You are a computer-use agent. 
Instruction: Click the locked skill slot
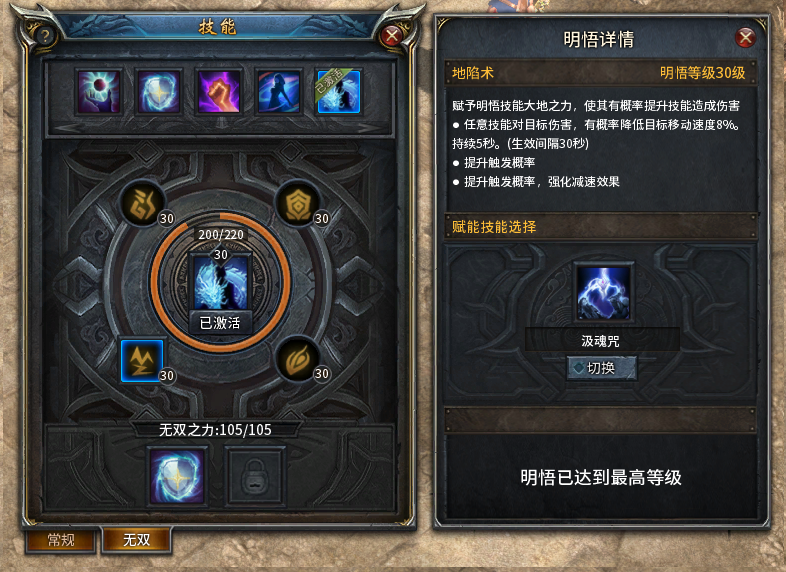(x=255, y=476)
